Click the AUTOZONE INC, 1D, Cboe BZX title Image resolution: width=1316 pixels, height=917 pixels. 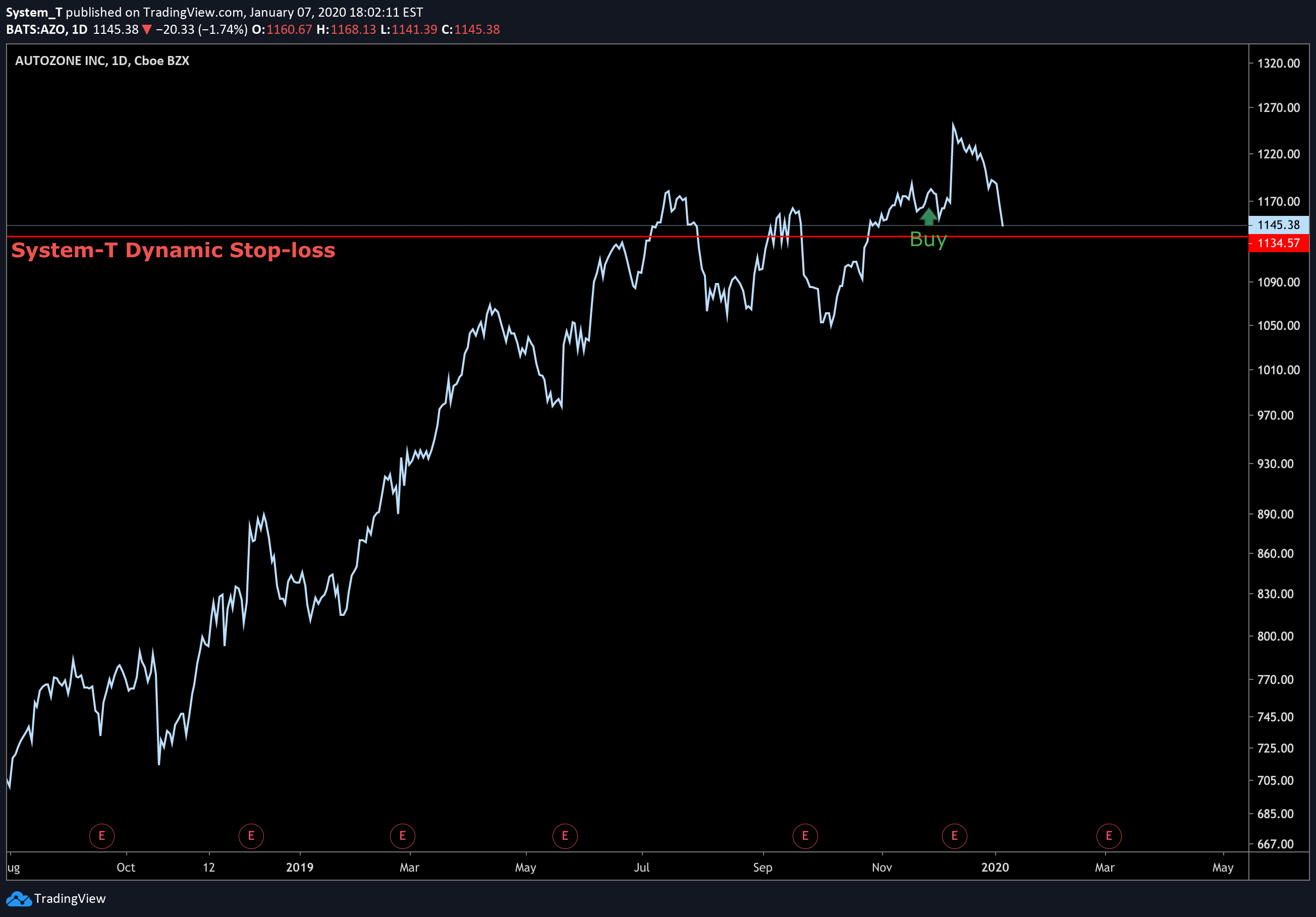tap(102, 61)
